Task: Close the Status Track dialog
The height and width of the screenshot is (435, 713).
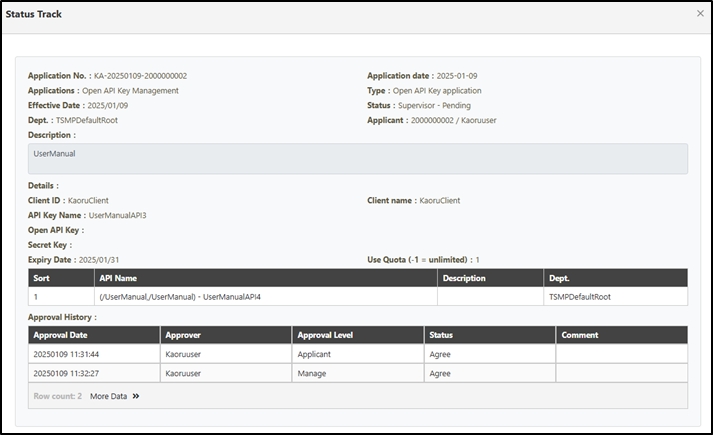Action: 699,13
